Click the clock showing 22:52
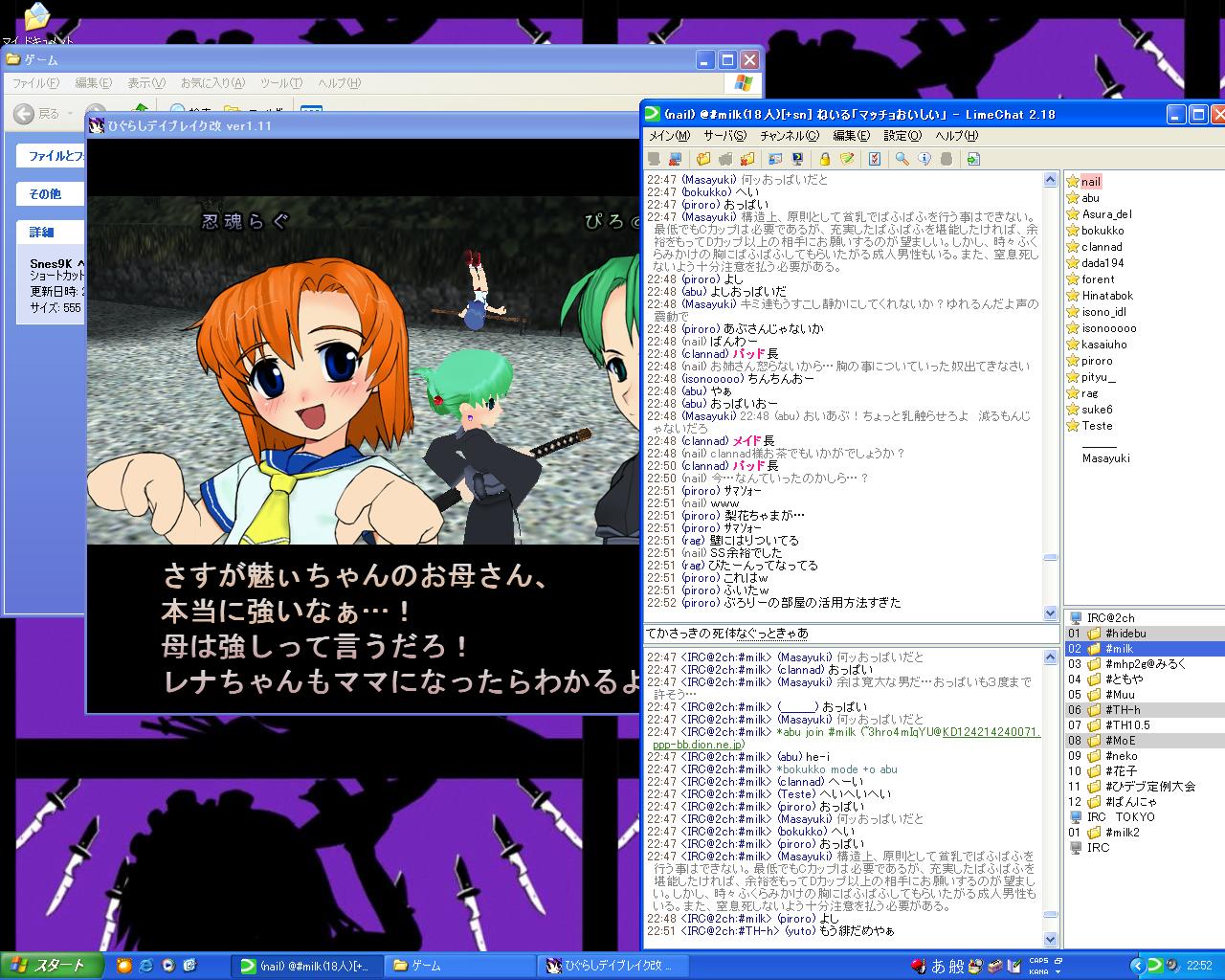 (1199, 966)
